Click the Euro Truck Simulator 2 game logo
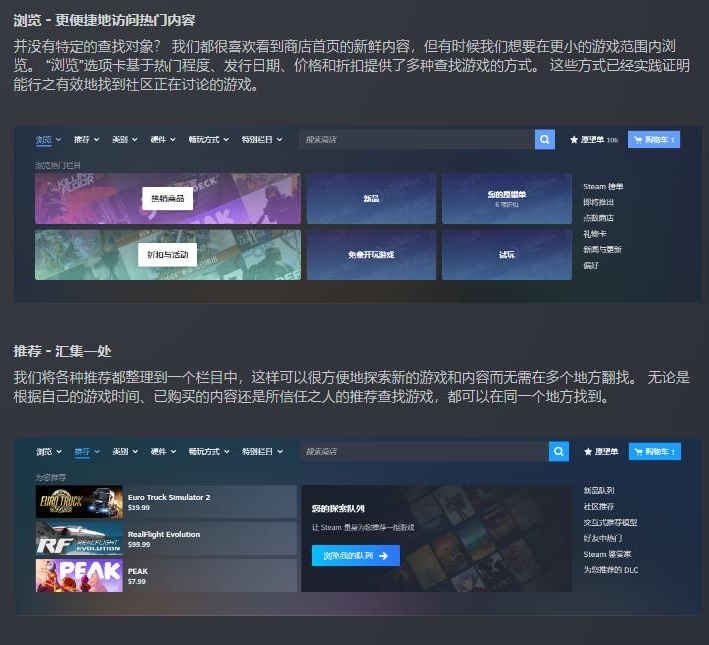The width and height of the screenshot is (709, 645). 80,501
